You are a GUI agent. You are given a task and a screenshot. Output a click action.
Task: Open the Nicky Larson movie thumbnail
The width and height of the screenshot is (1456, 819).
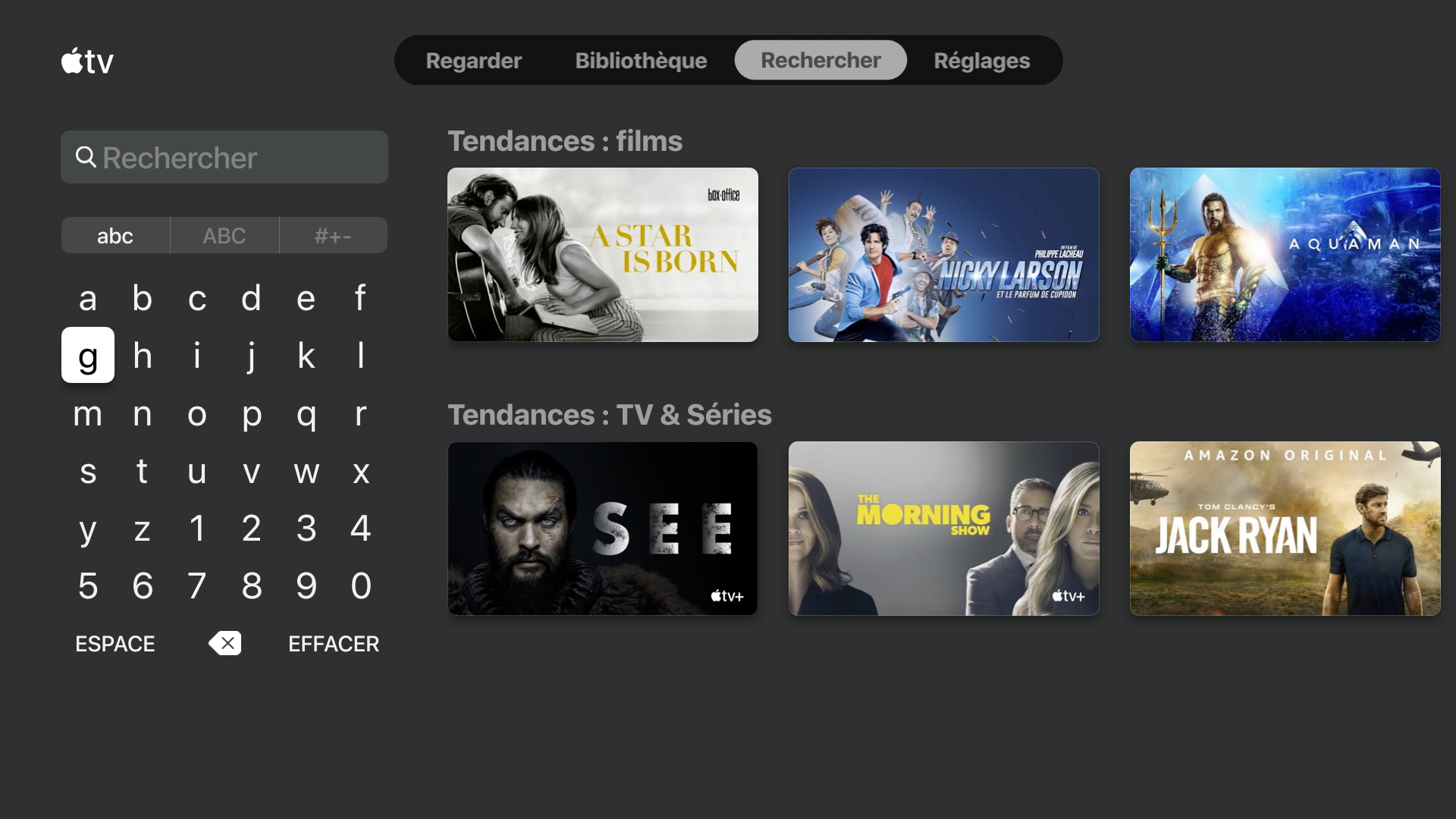click(x=944, y=255)
